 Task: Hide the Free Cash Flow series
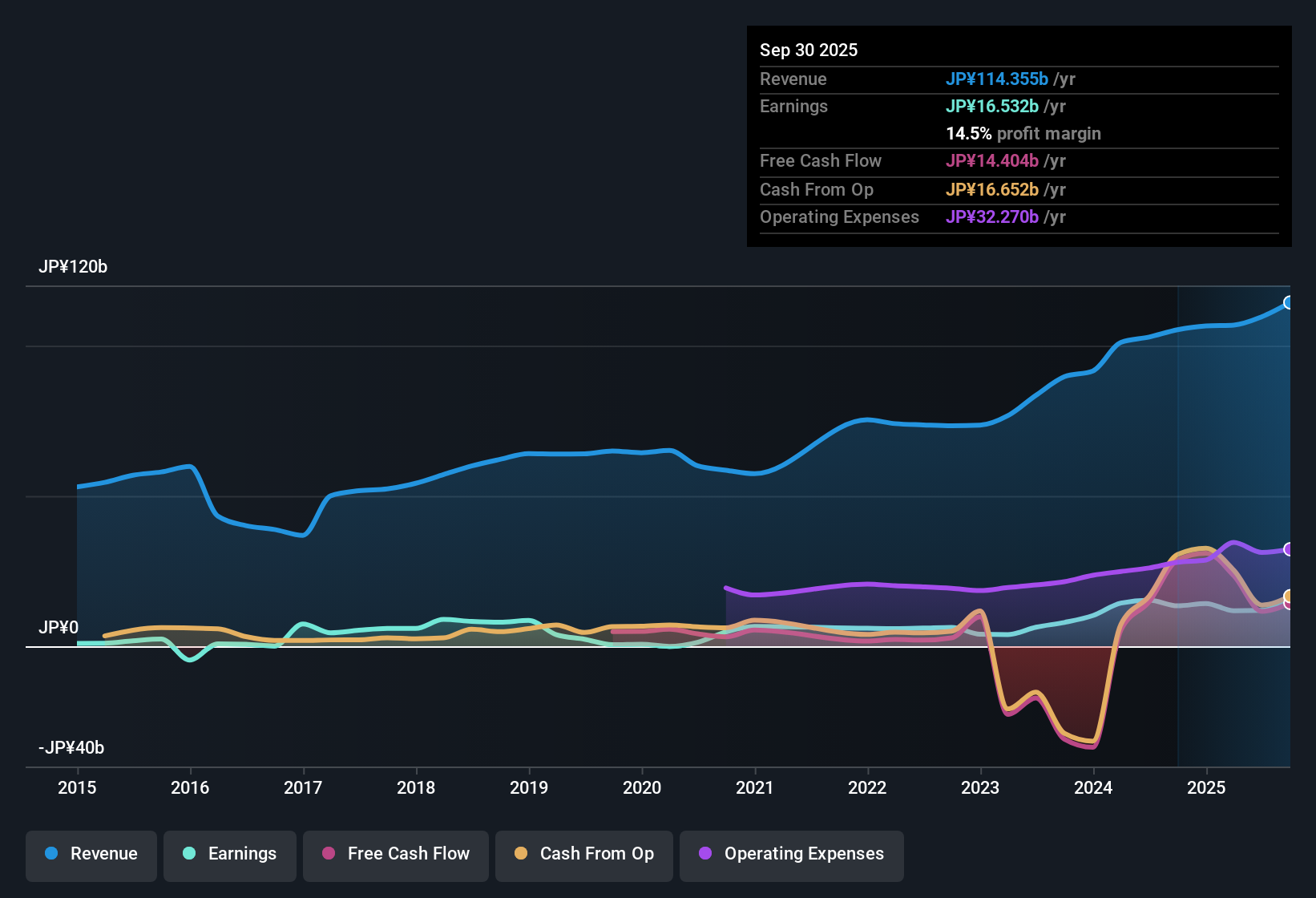point(395,856)
